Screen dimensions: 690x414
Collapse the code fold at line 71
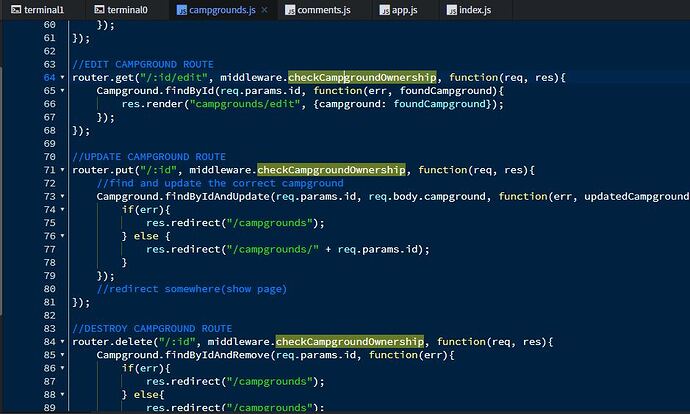tap(62, 170)
